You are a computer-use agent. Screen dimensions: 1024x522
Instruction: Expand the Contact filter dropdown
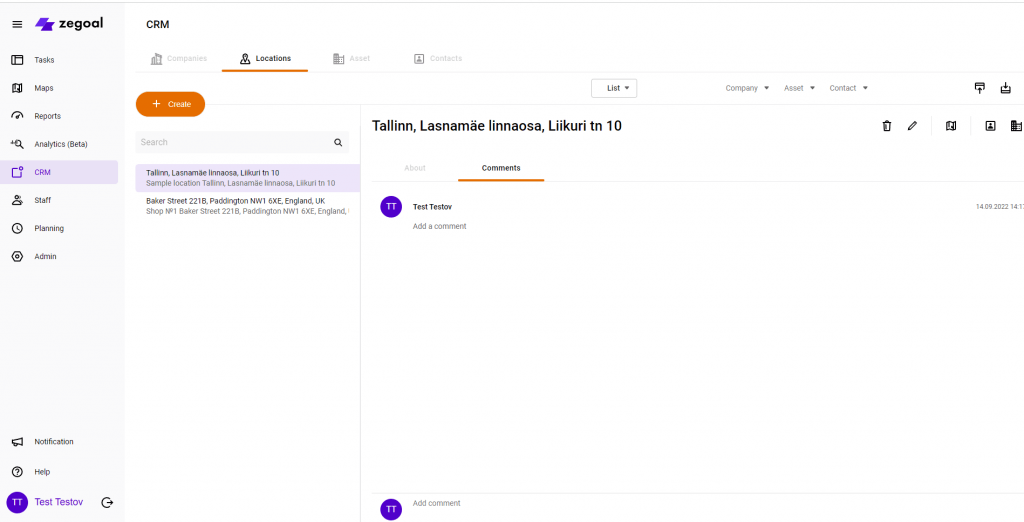click(848, 88)
